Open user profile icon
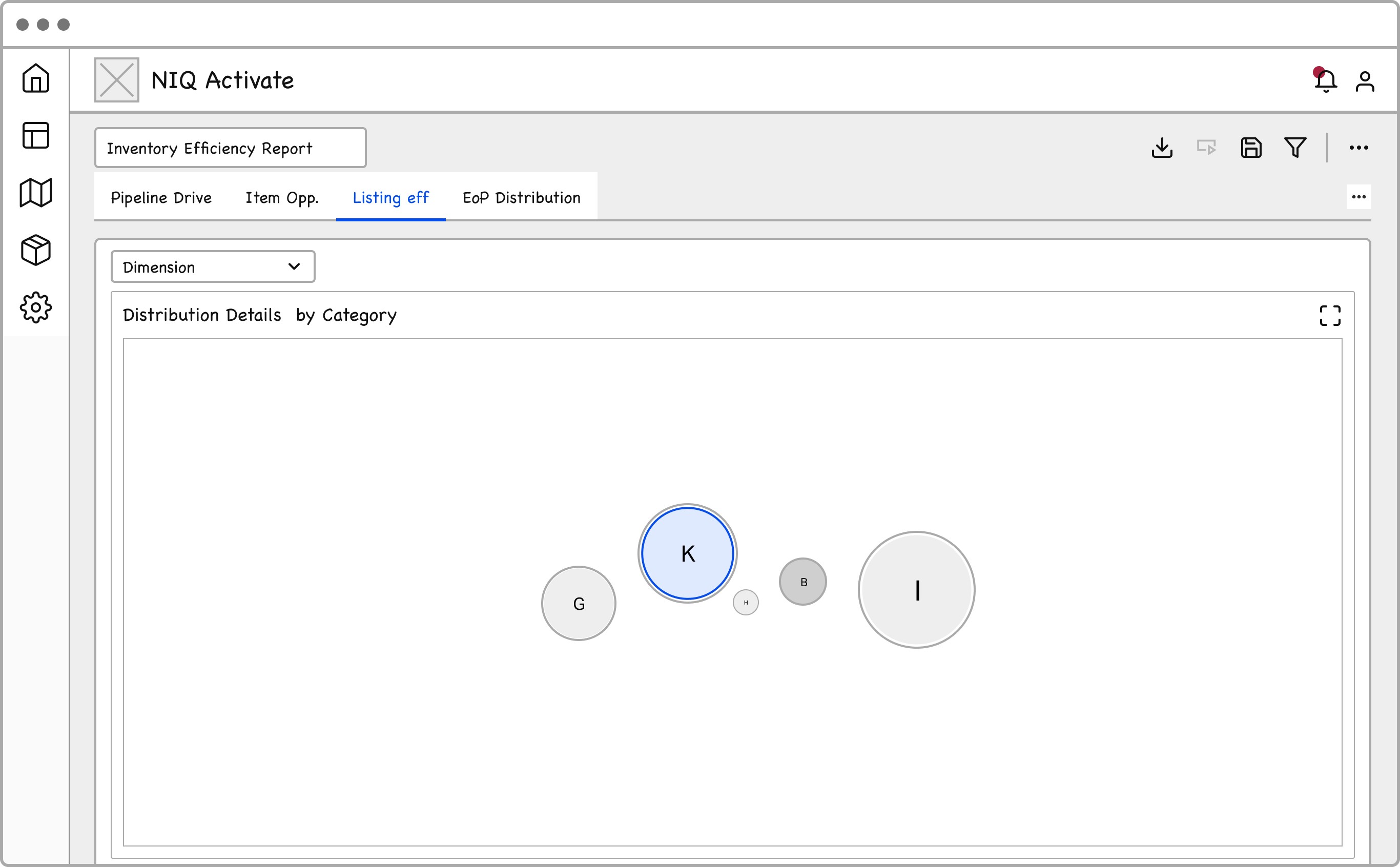The width and height of the screenshot is (1400, 867). pos(1365,81)
